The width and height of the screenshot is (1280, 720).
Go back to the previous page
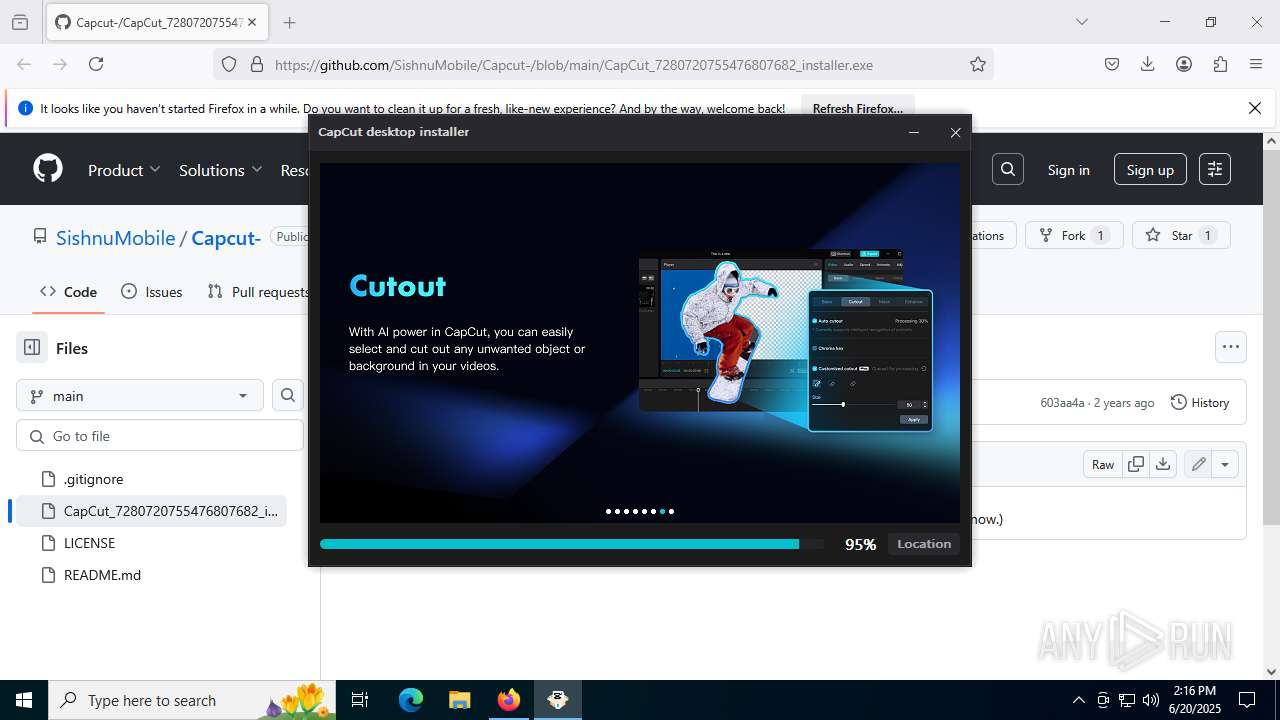pyautogui.click(x=24, y=64)
